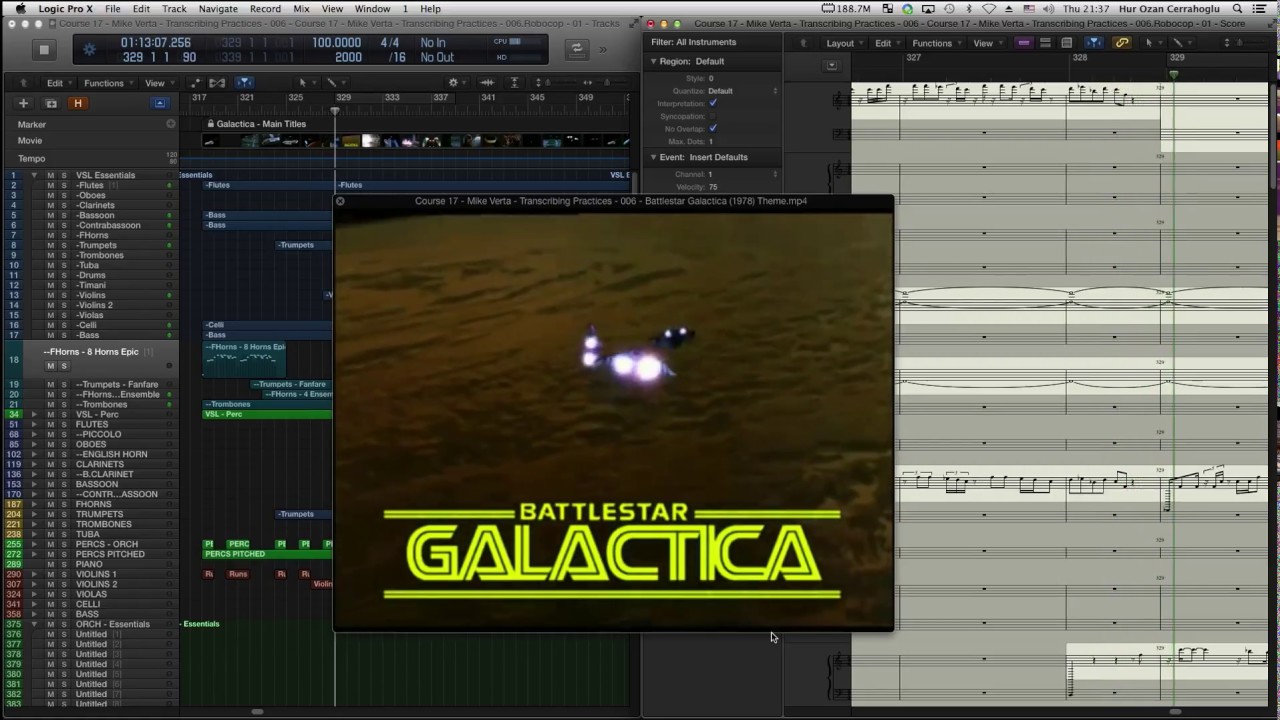This screenshot has width=1280, height=720.
Task: Click the duplicate track button
Action: pos(51,103)
